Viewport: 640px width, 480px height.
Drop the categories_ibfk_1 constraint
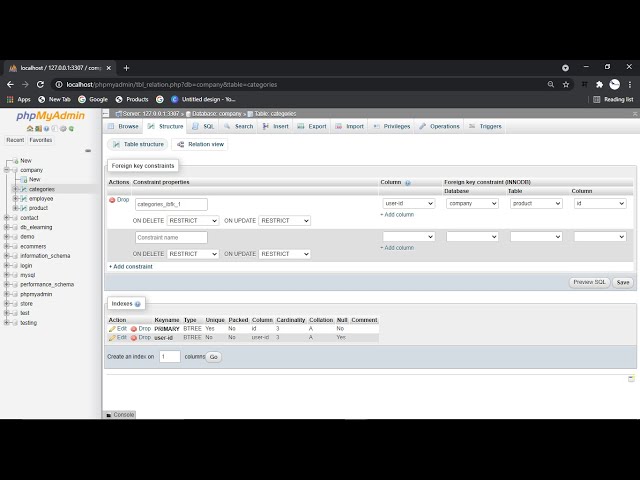(119, 200)
